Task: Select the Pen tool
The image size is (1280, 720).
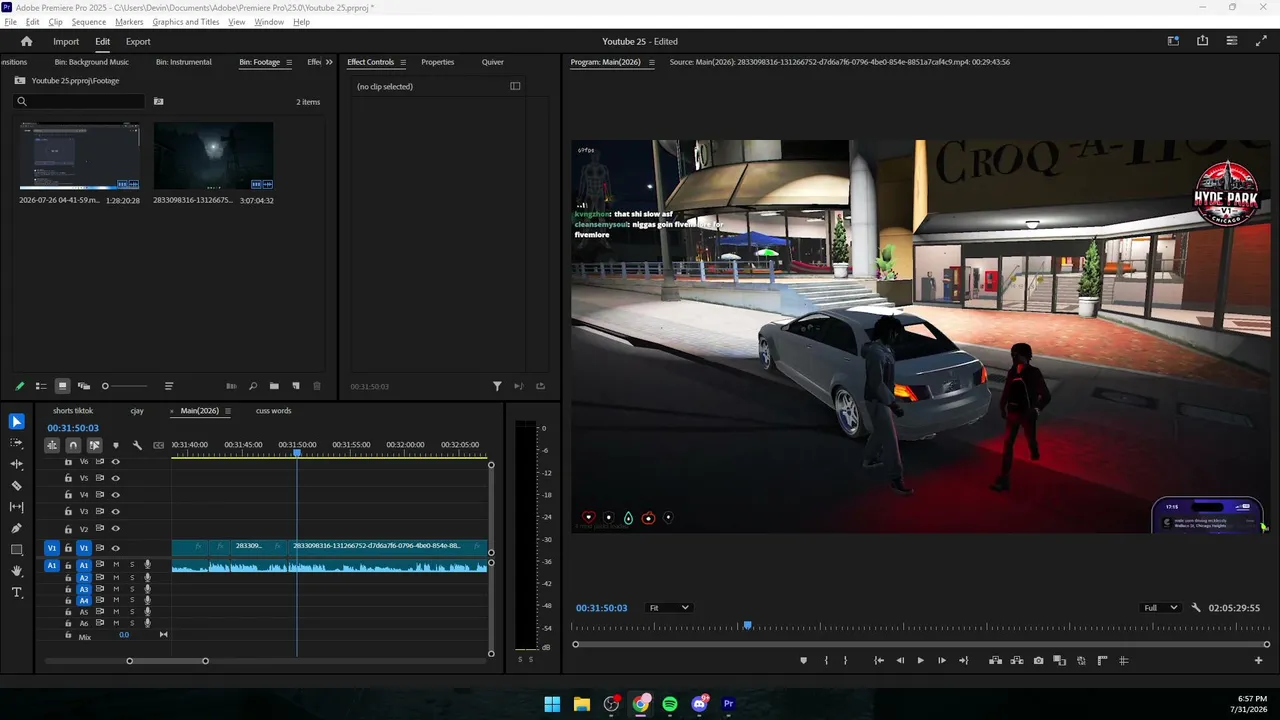Action: point(16,528)
